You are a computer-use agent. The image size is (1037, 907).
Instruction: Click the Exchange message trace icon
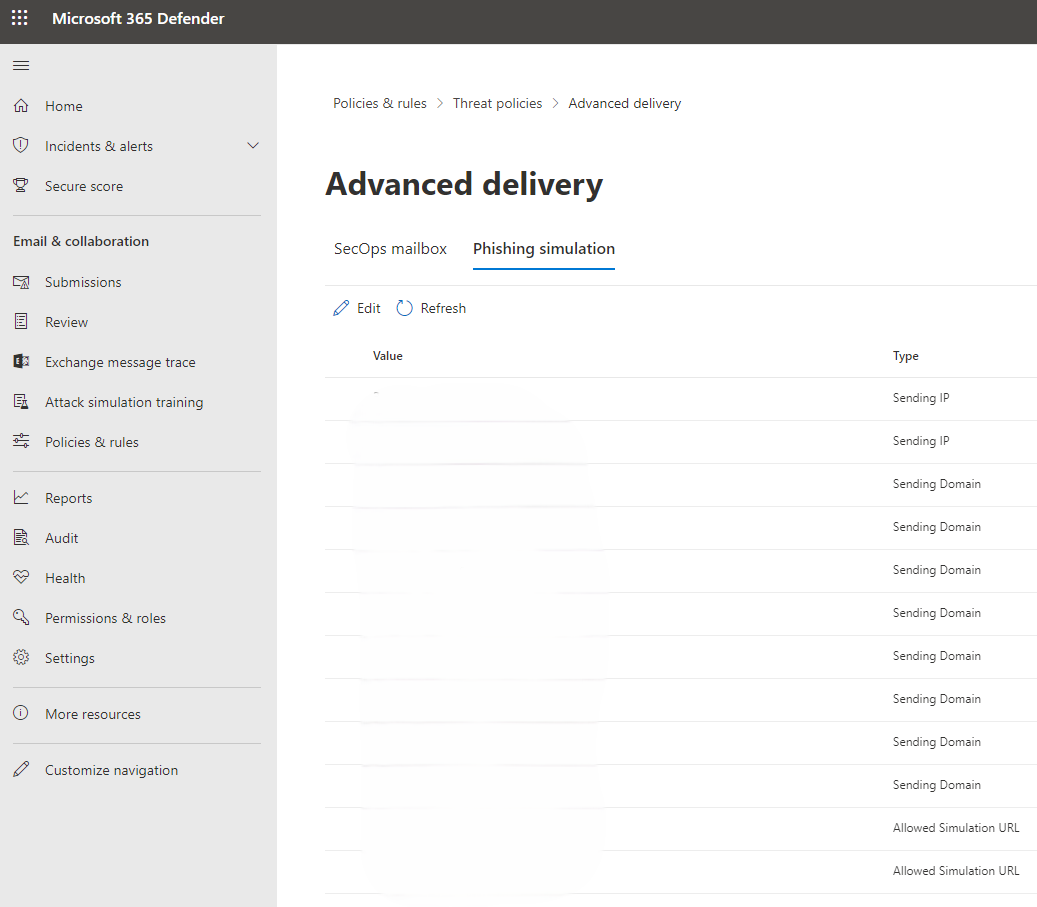click(21, 362)
